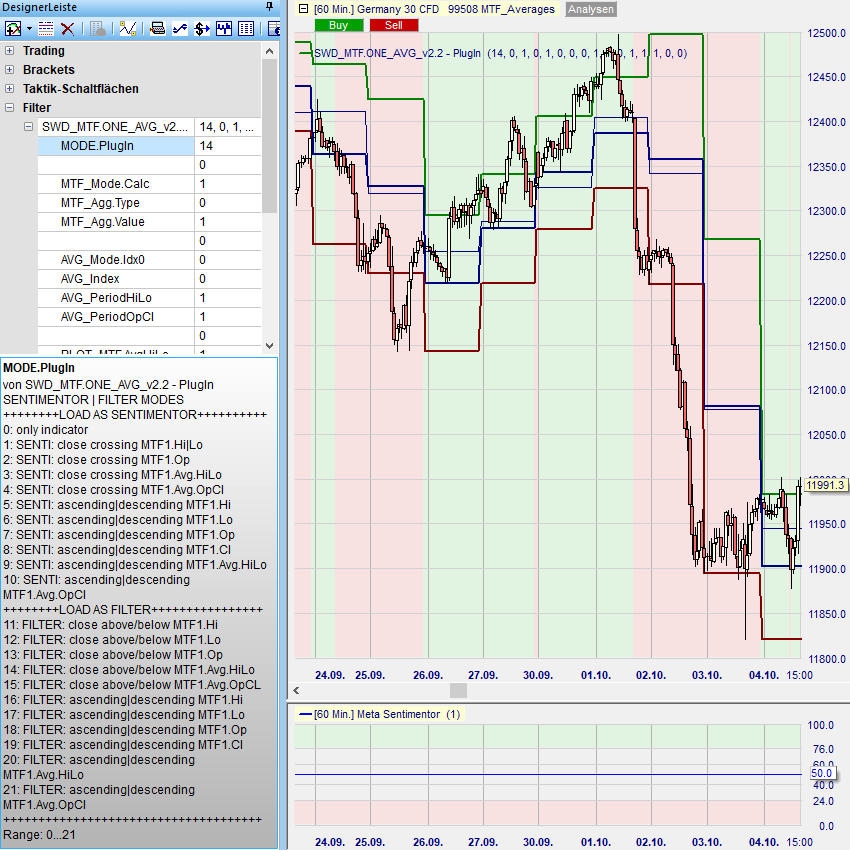Click the 12500.0 price axis label
The image size is (850, 850).
click(x=827, y=33)
